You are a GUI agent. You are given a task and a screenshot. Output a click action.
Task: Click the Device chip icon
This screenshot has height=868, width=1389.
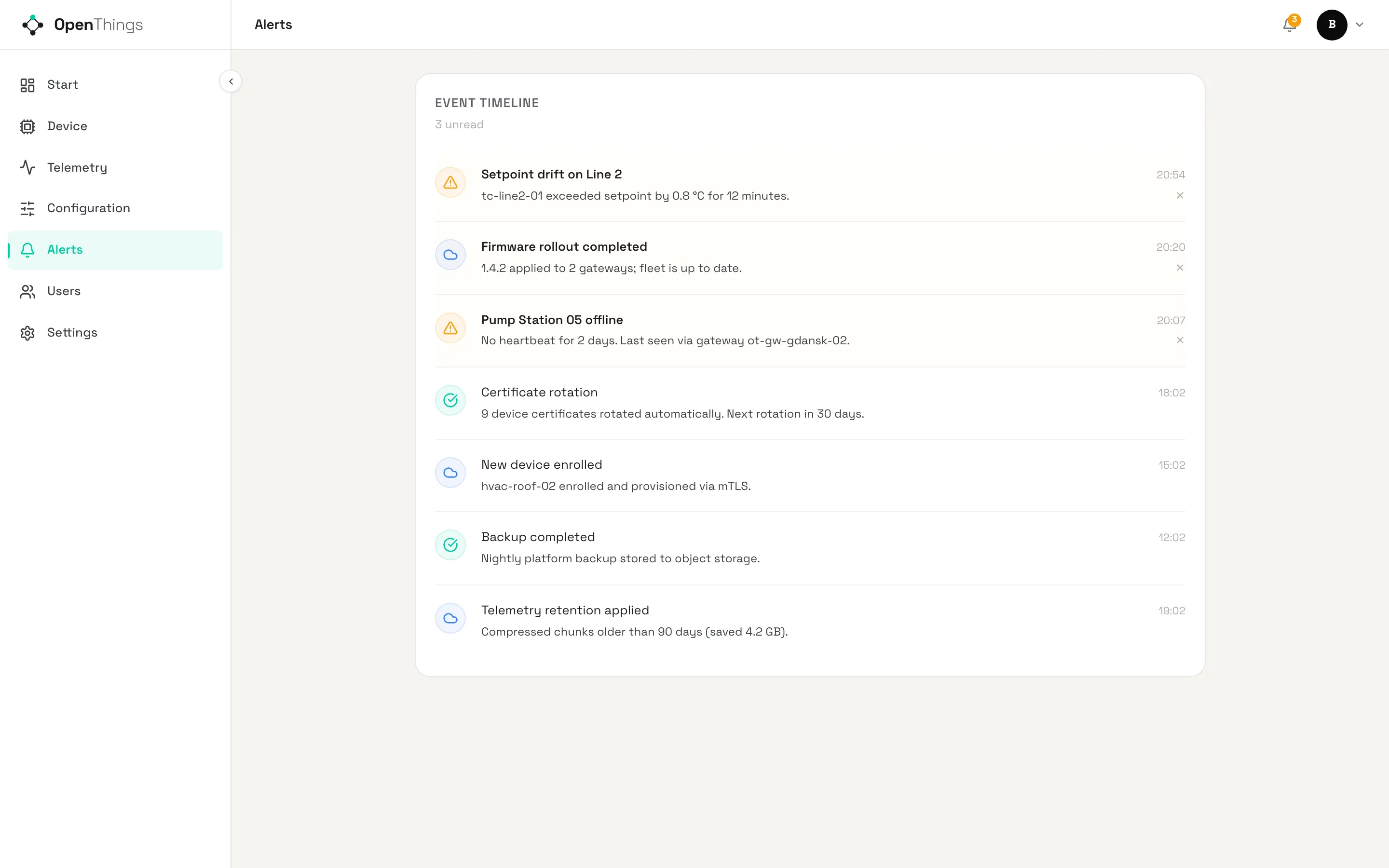coord(27,126)
